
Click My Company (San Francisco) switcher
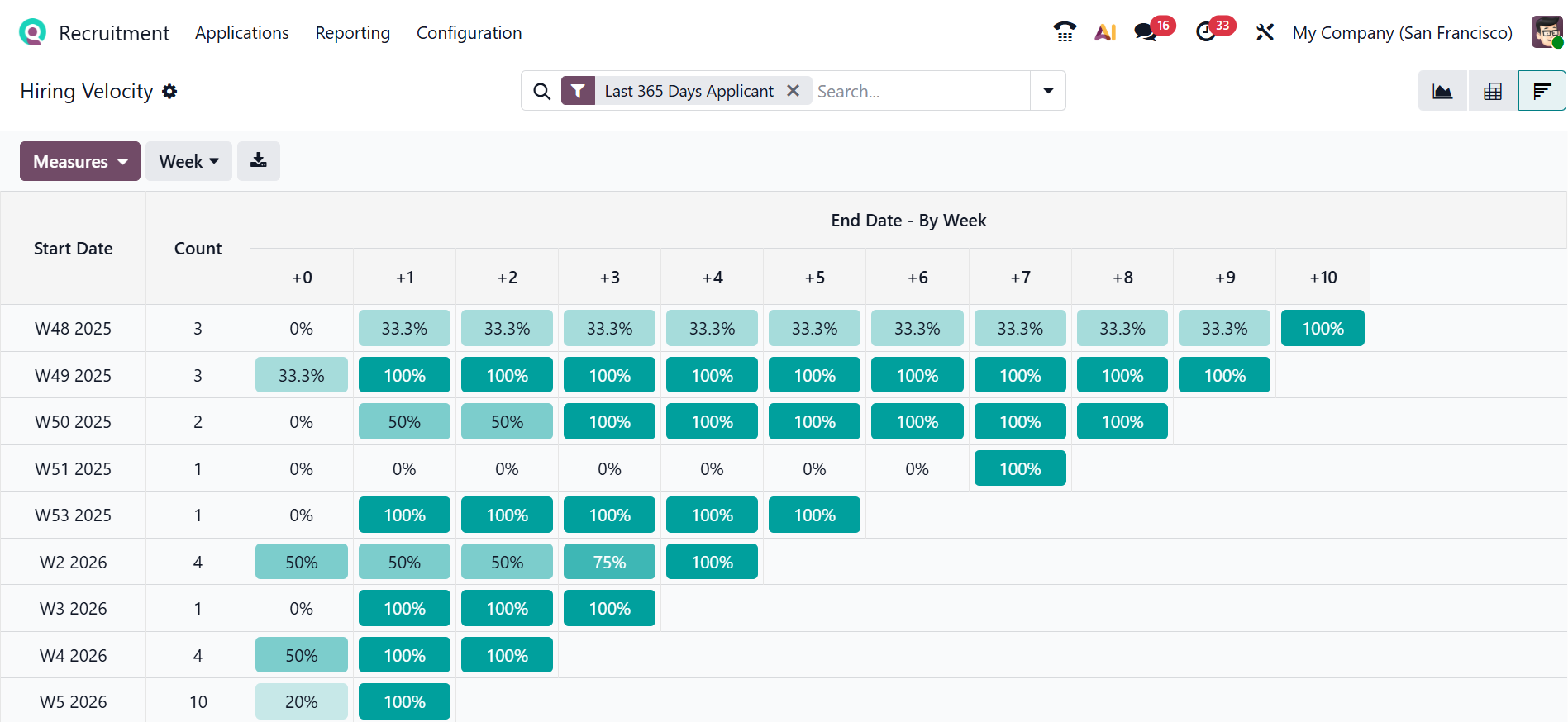(1402, 33)
